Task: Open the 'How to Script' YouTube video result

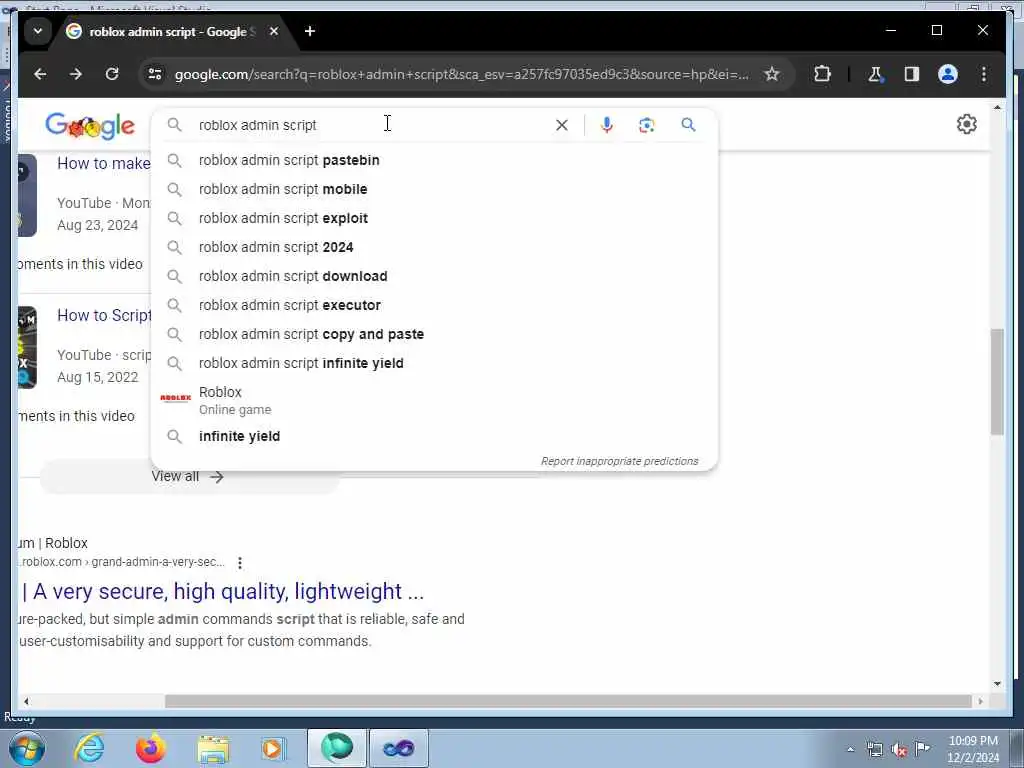Action: (104, 315)
